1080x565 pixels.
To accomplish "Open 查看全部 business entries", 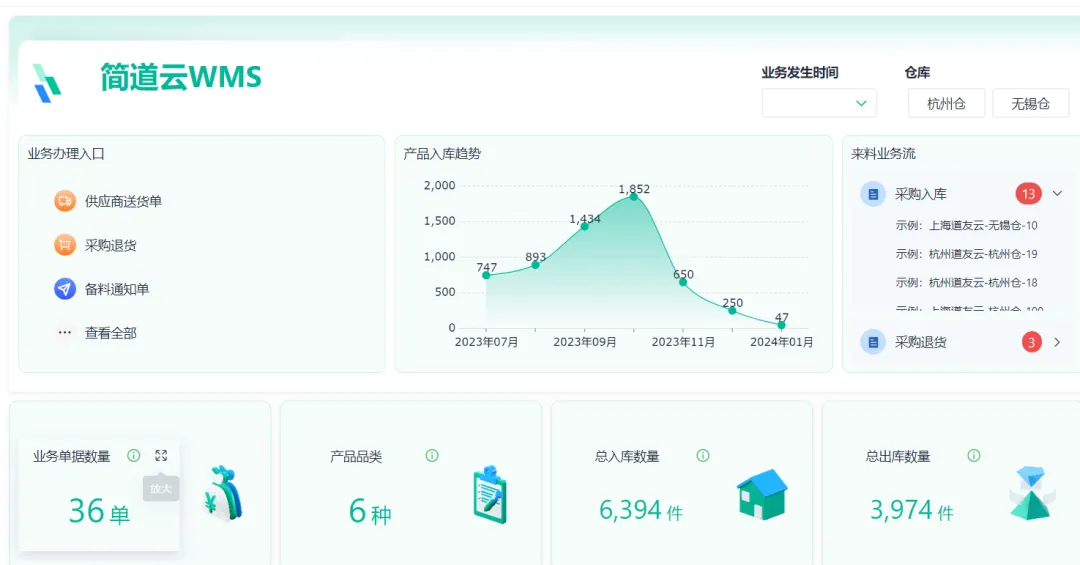I will pos(111,333).
